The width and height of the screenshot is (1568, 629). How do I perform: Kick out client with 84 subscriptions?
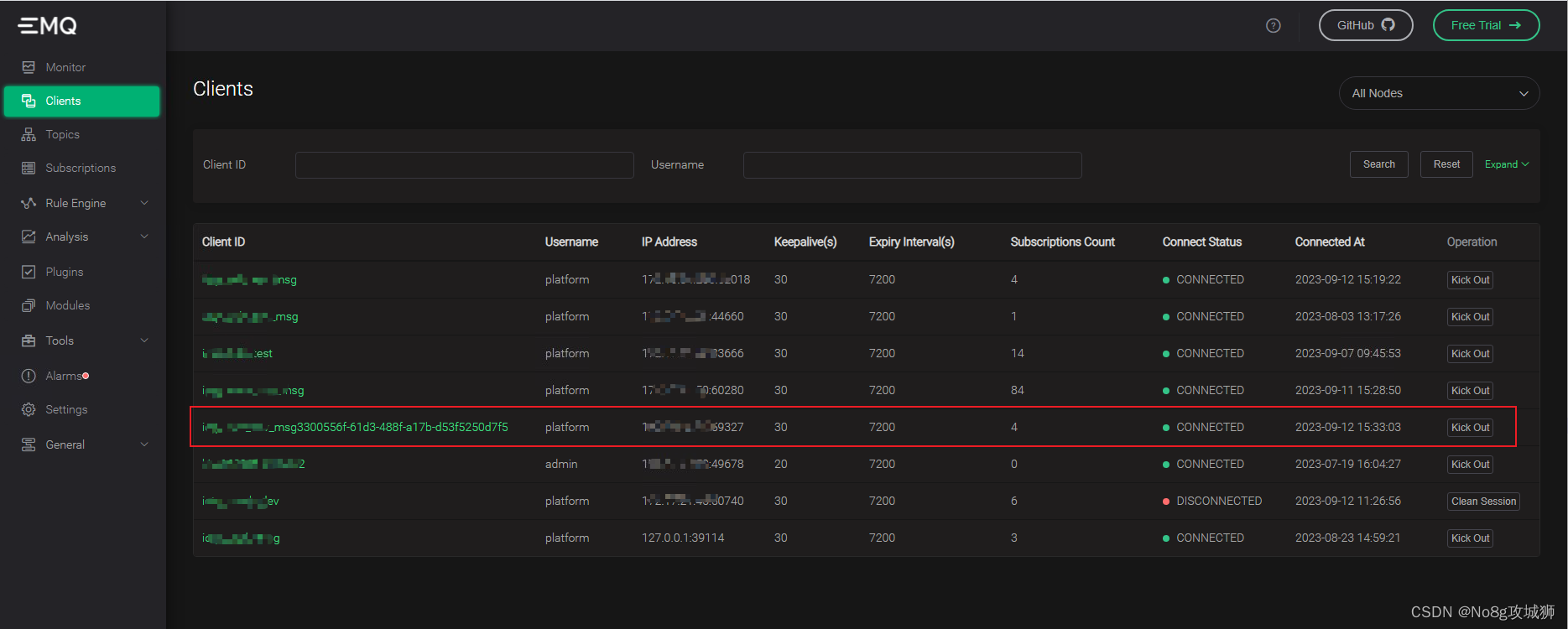pyautogui.click(x=1470, y=391)
